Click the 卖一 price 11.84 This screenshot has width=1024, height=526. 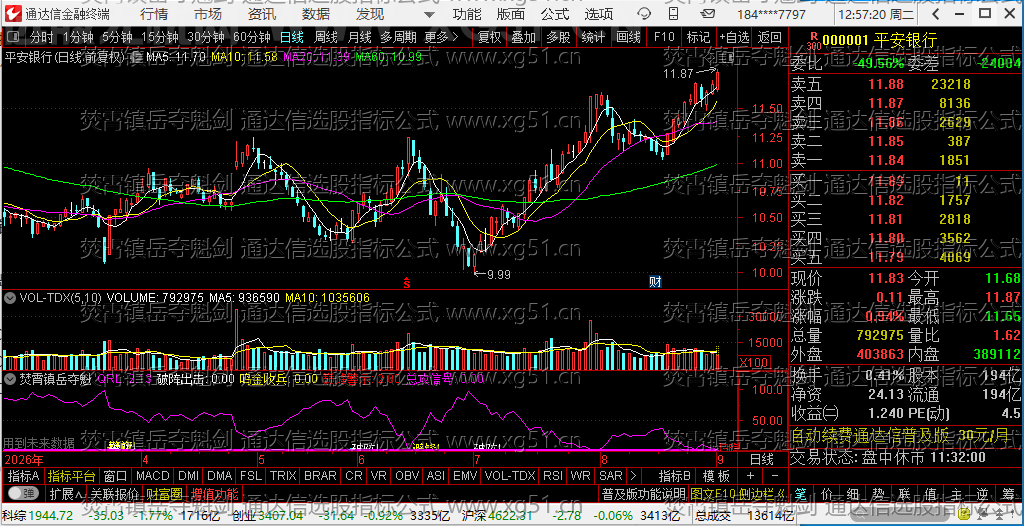point(885,160)
